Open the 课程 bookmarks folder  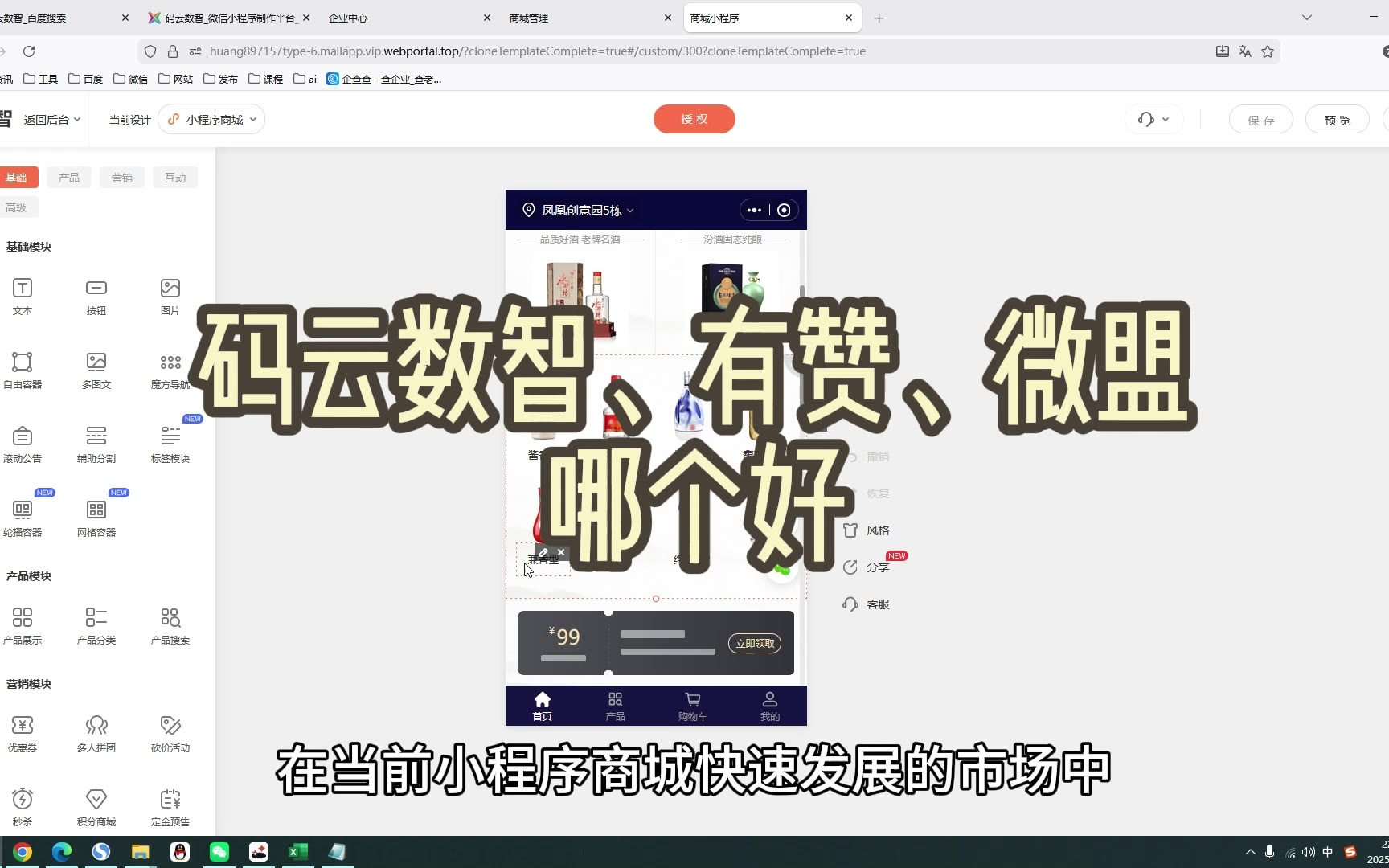265,79
